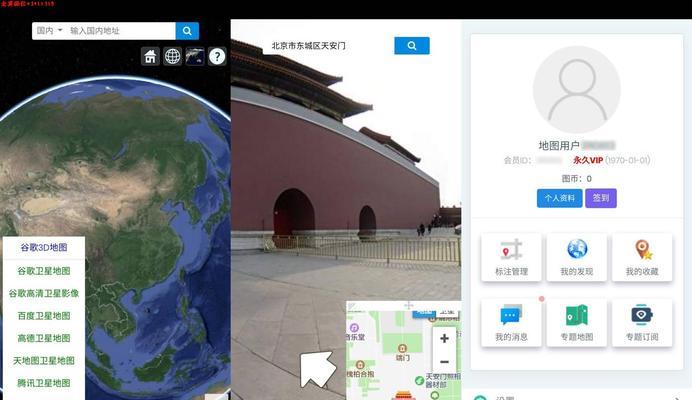692x400 pixels.
Task: Open 我的消息 messages card
Action: [x=511, y=323]
